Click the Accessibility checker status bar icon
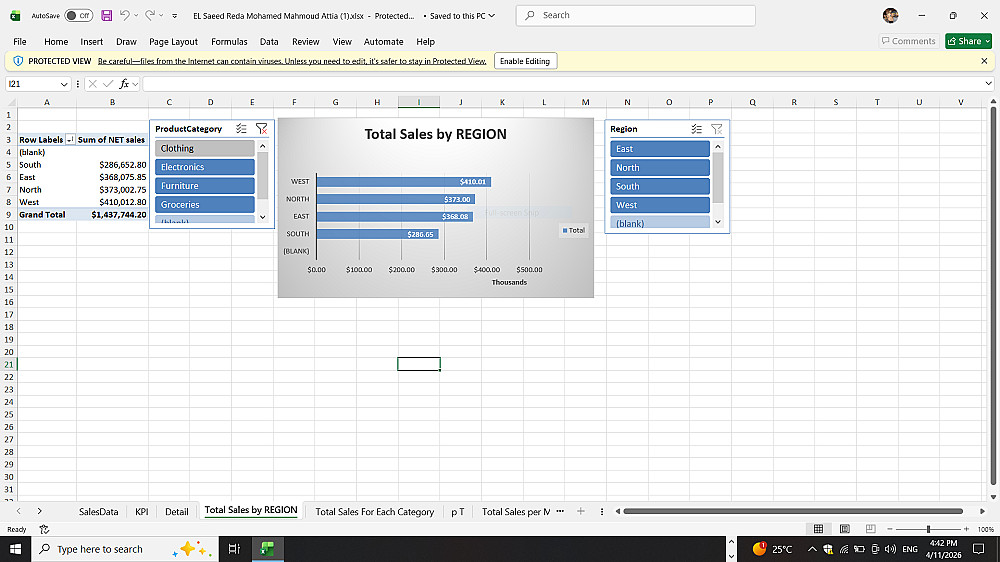1000x562 pixels. [44, 529]
